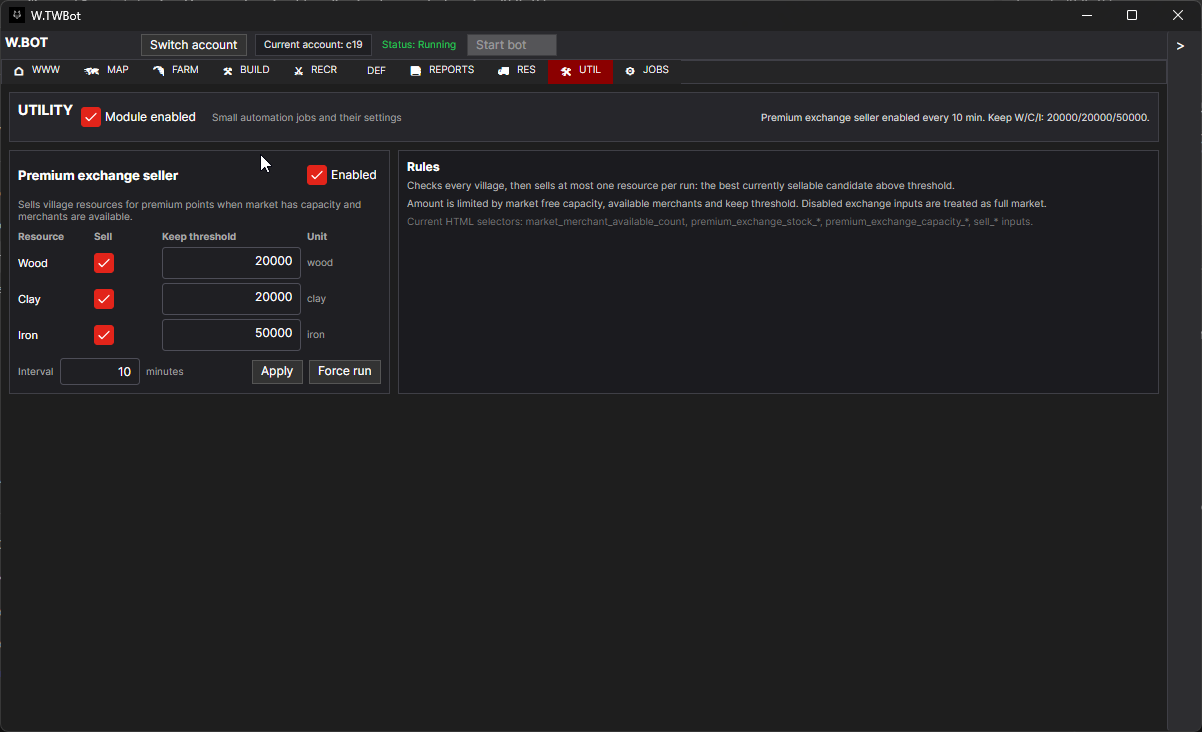Open the FARM tab
This screenshot has height=732, width=1202.
pyautogui.click(x=176, y=71)
